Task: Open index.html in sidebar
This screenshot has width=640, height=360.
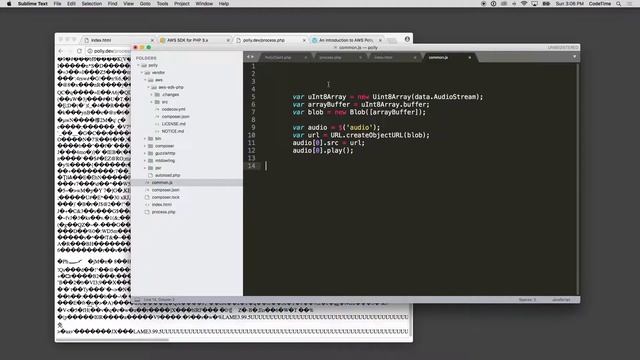Action: pos(162,205)
